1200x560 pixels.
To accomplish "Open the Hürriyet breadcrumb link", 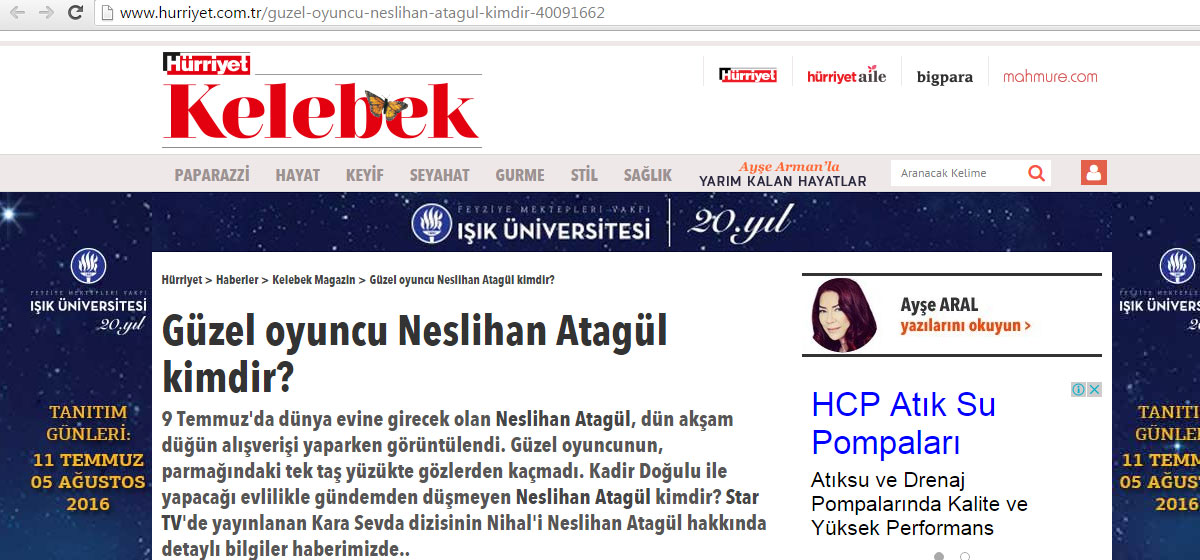I will (181, 280).
